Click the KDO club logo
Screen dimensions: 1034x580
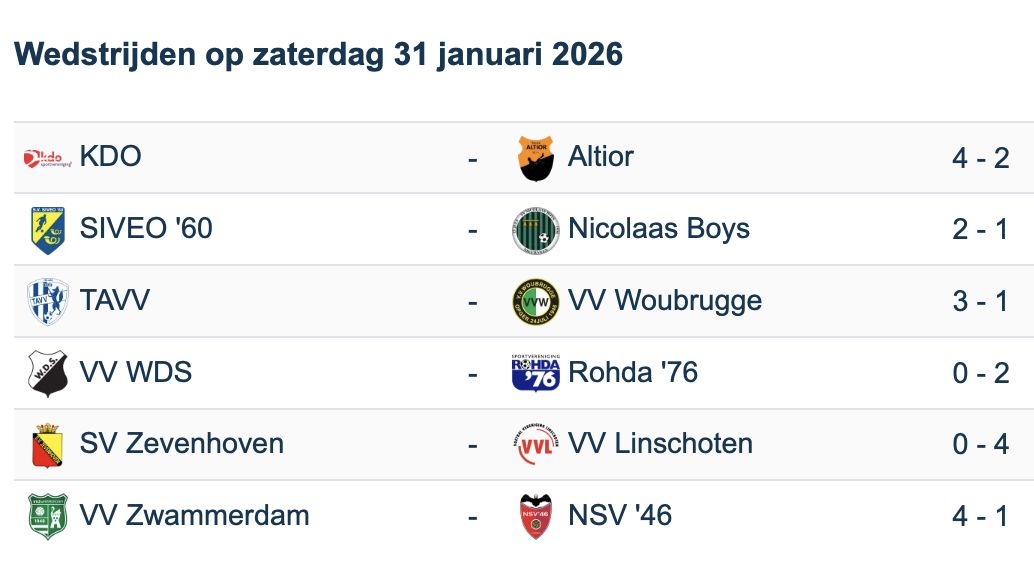tap(48, 157)
